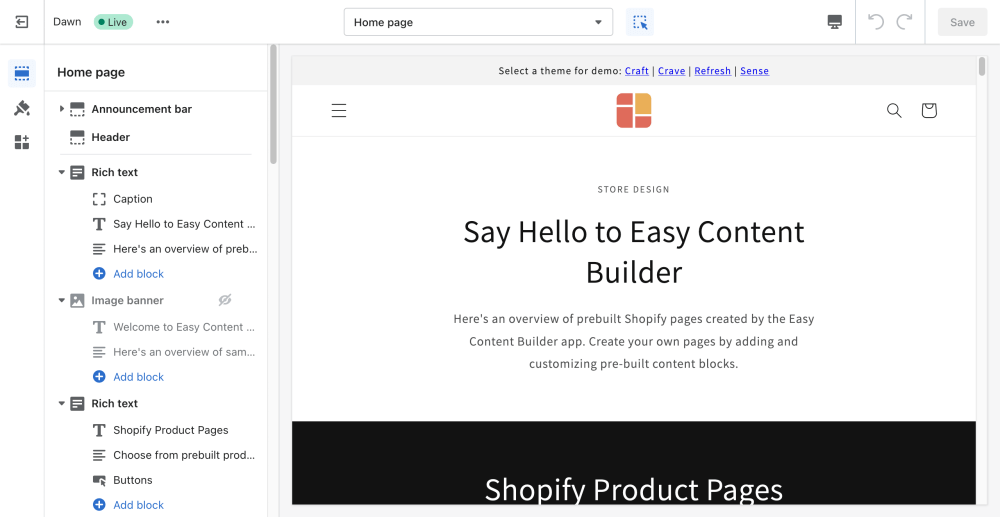Click the redo arrow icon
Screen dimensions: 1000x517
[x=904, y=22]
